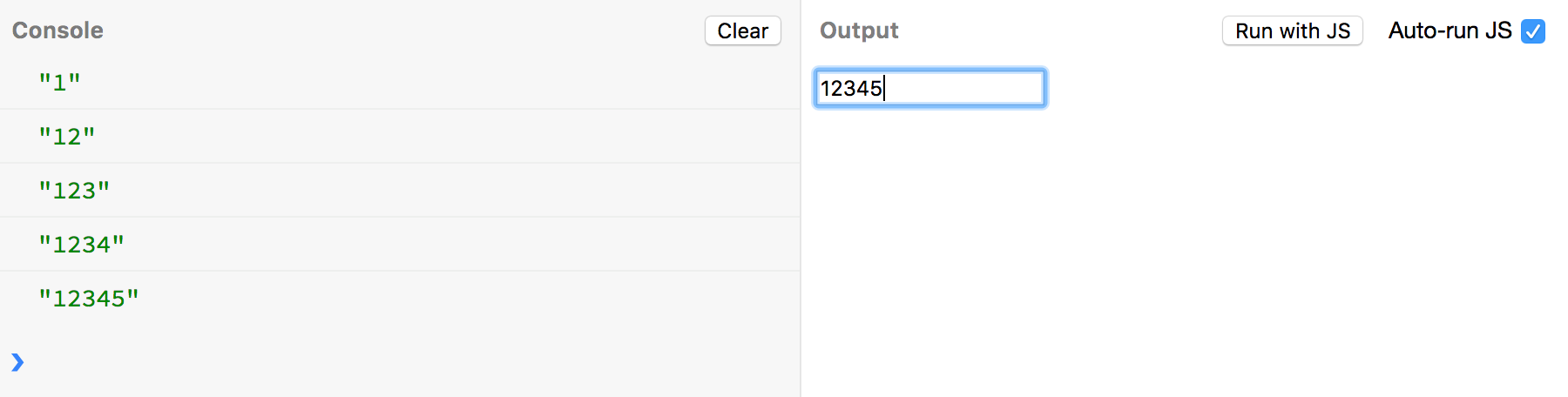Click the blue console prompt chevron
The height and width of the screenshot is (397, 1568).
tap(17, 361)
